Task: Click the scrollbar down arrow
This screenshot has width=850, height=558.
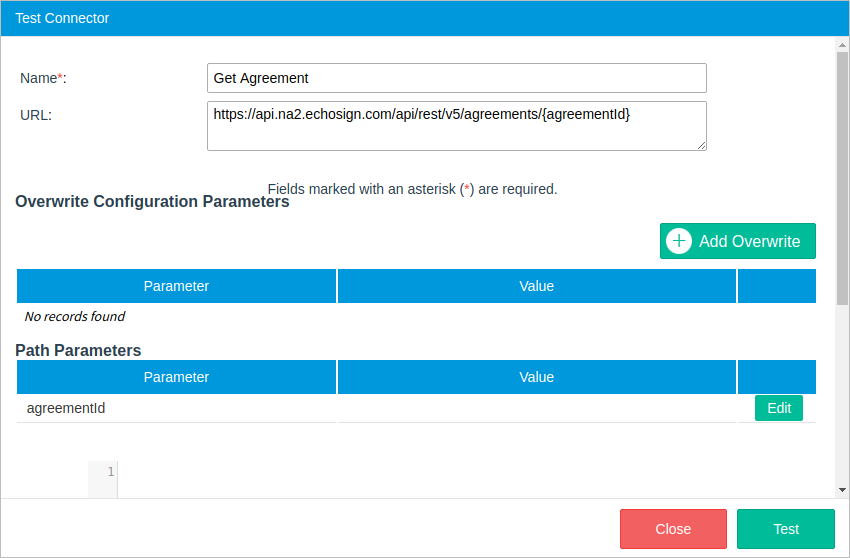Action: 842,490
